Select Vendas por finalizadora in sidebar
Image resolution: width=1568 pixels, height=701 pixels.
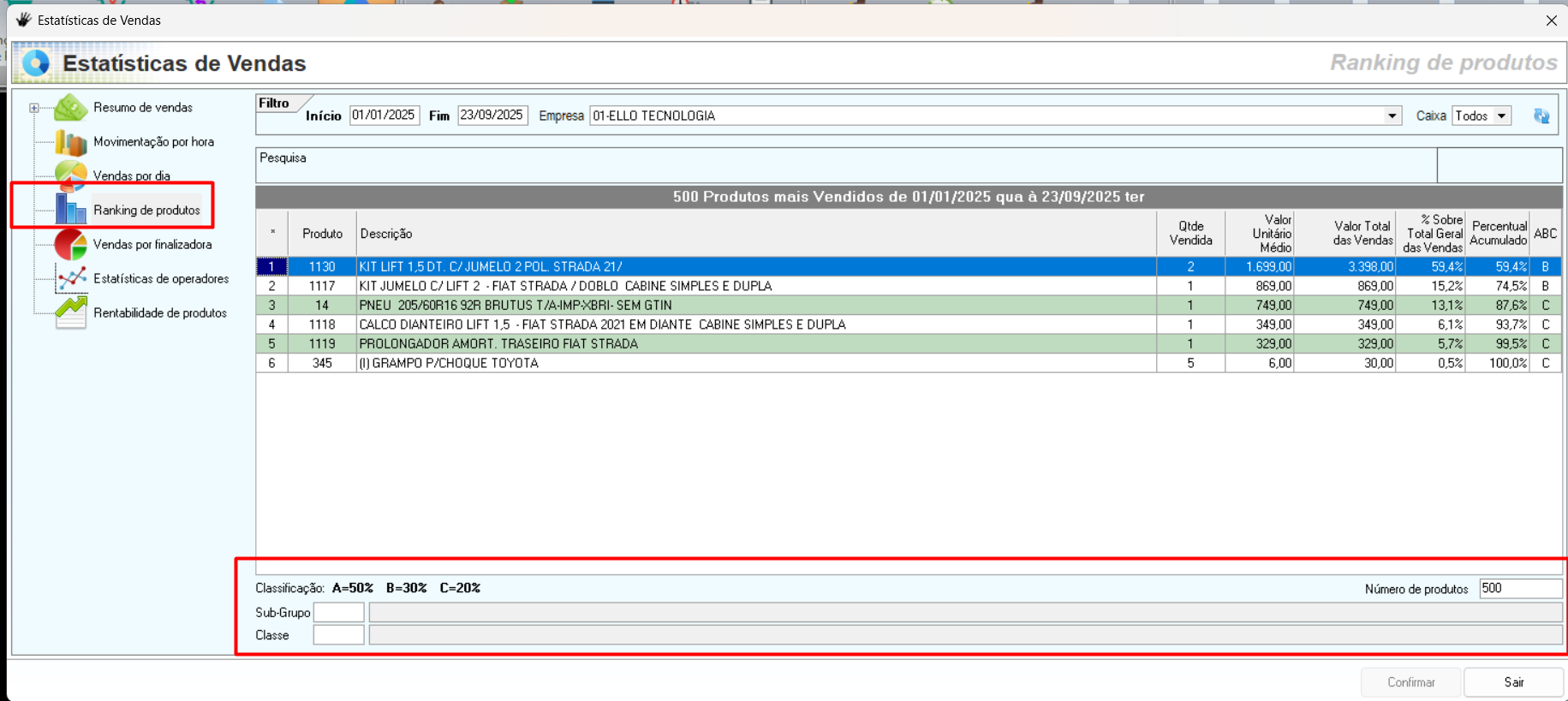tap(152, 245)
